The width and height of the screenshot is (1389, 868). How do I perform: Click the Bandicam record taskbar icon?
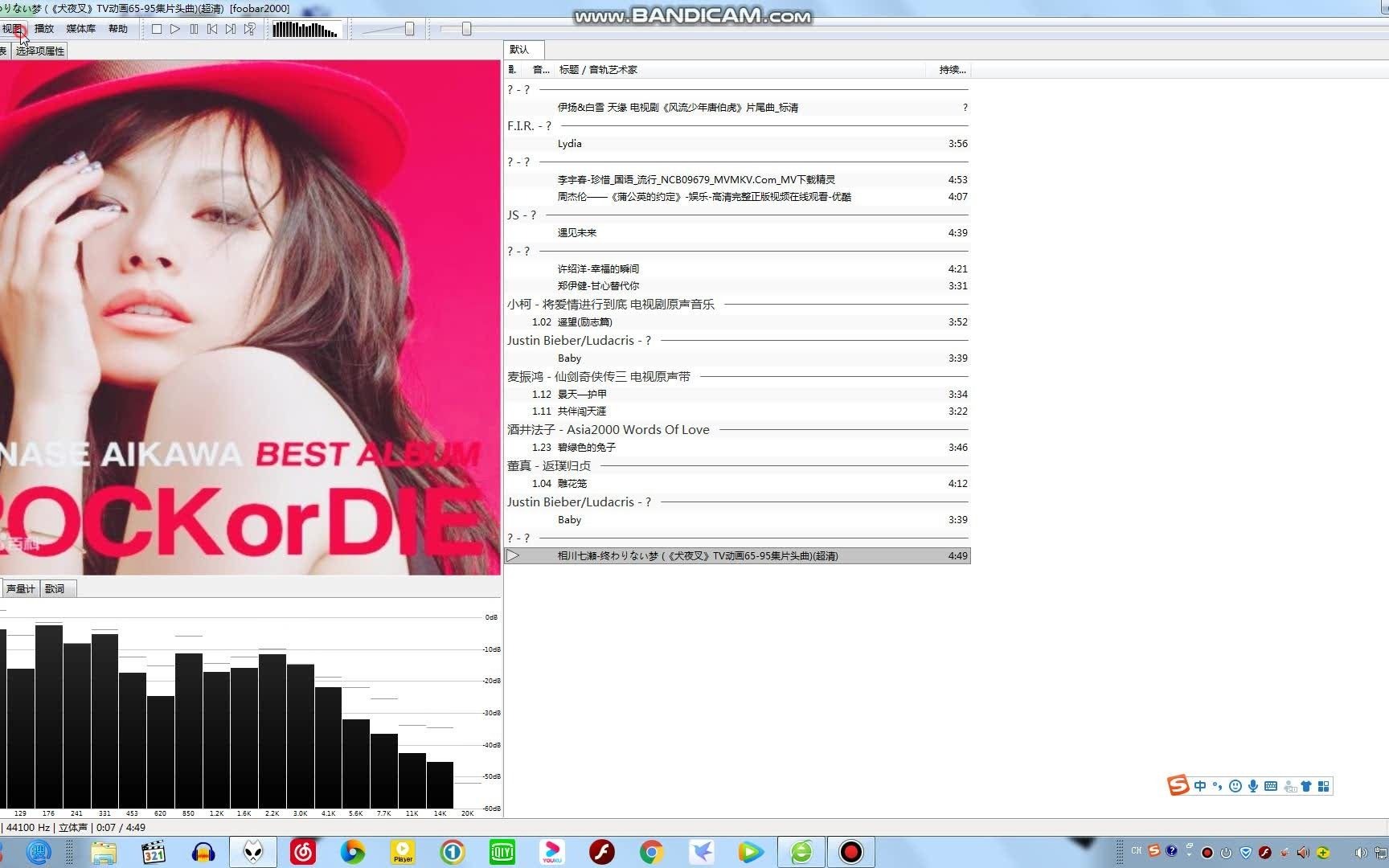(x=850, y=852)
